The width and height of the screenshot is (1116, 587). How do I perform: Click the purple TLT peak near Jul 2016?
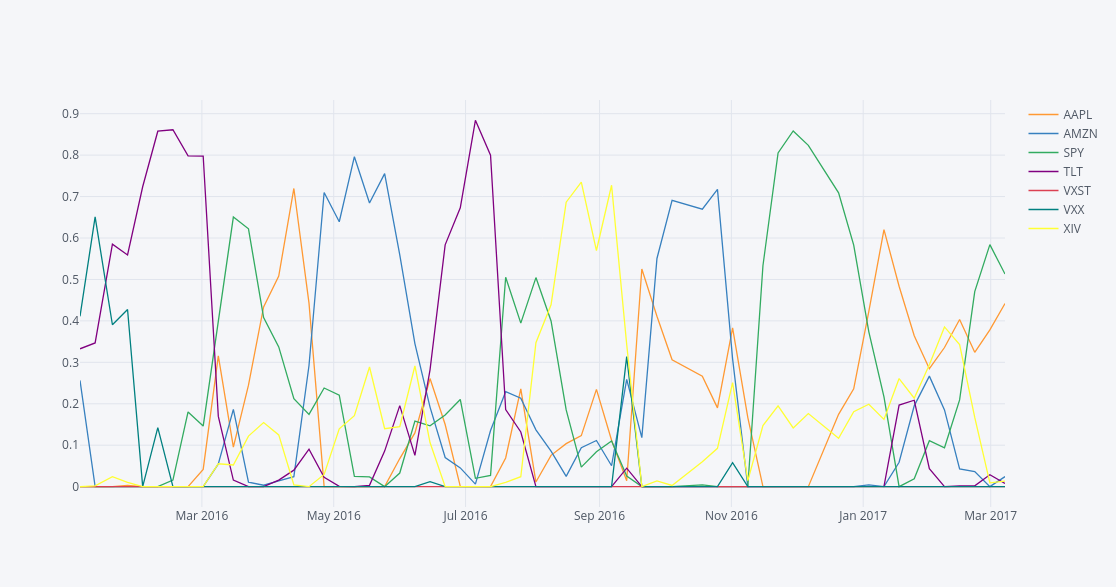point(475,121)
